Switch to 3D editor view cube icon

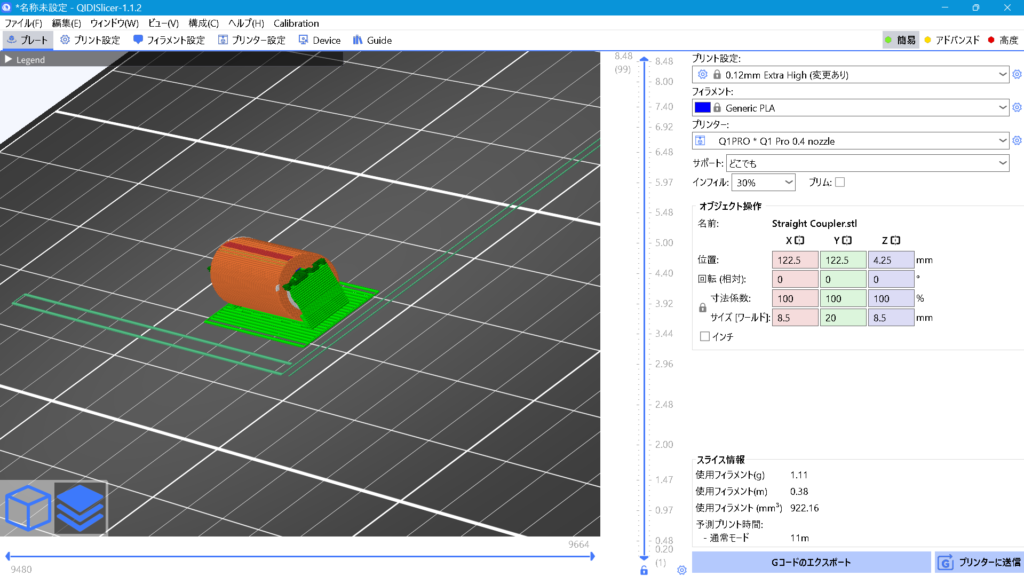[27, 507]
